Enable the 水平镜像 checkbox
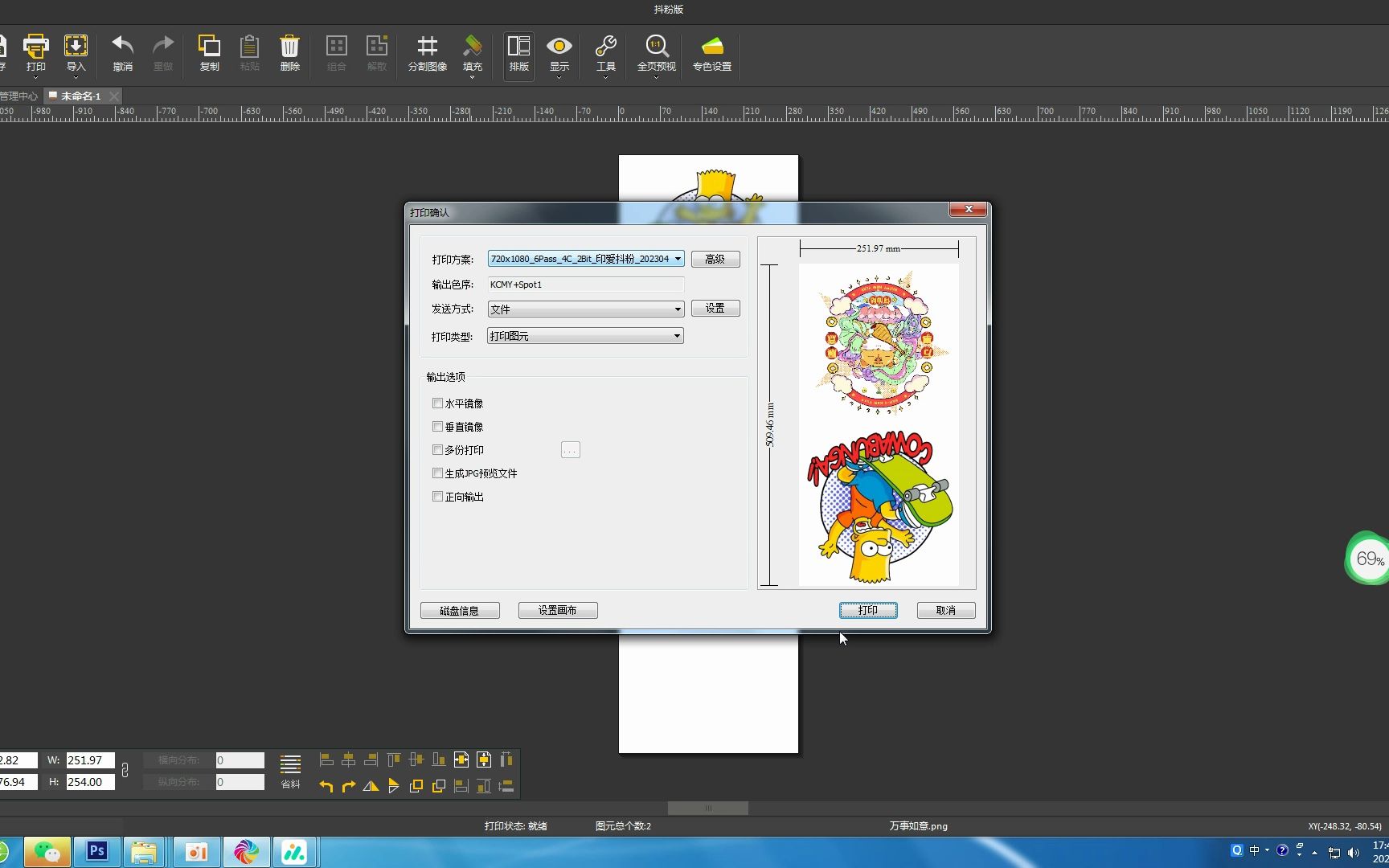This screenshot has height=868, width=1389. click(437, 403)
